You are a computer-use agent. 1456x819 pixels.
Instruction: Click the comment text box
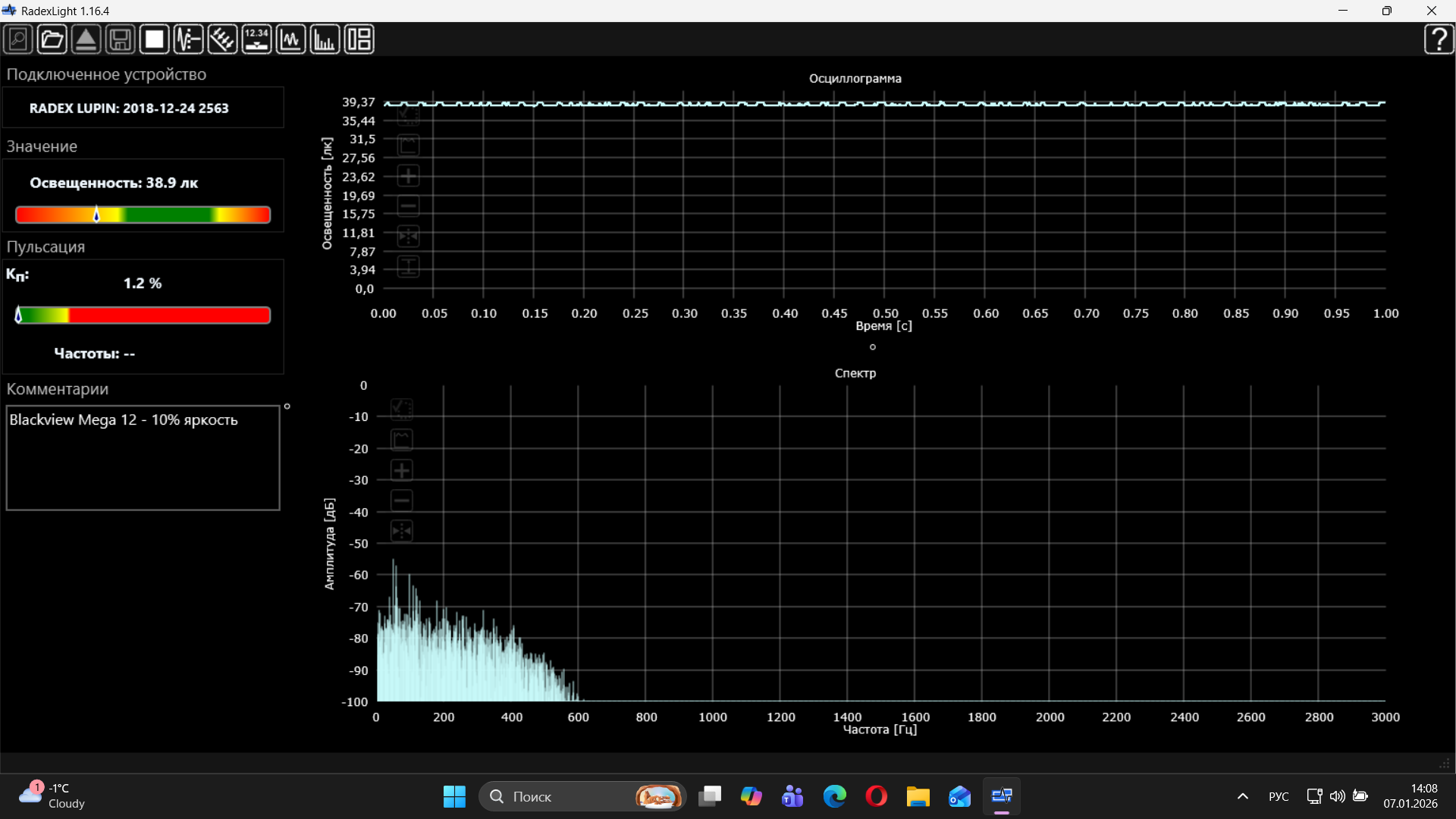pyautogui.click(x=143, y=458)
